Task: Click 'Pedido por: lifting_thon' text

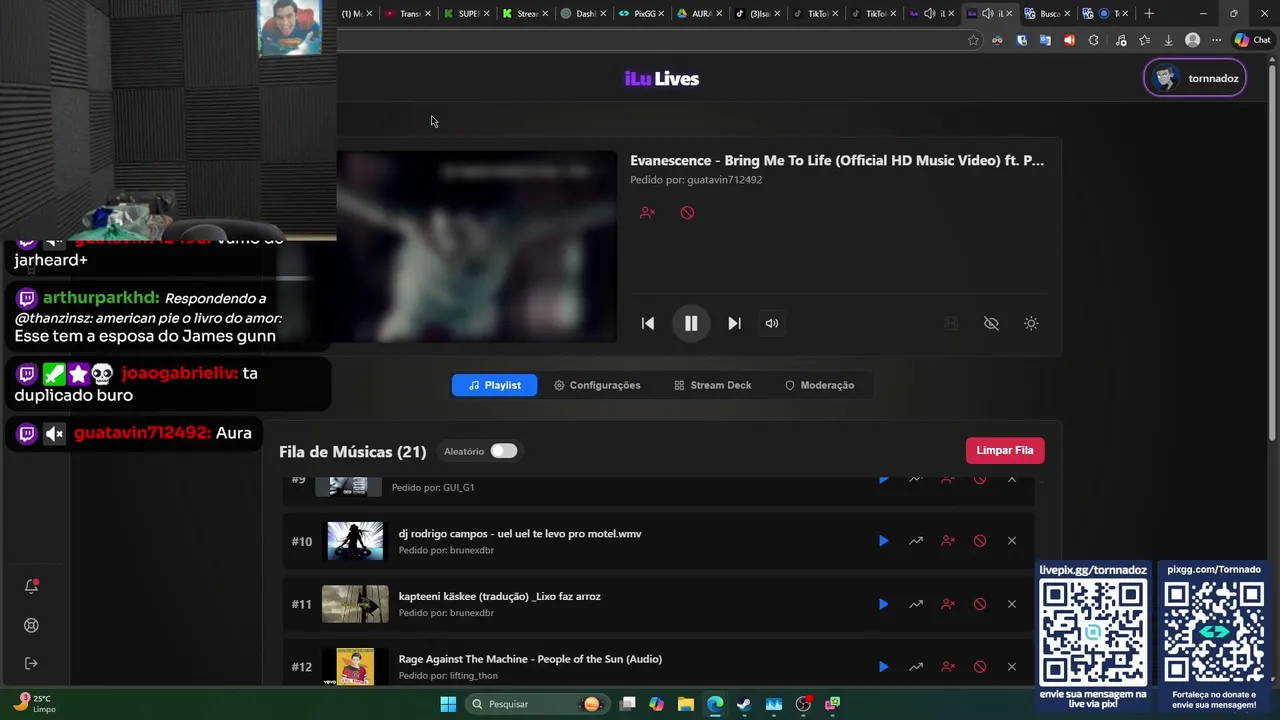Action: pyautogui.click(x=448, y=676)
